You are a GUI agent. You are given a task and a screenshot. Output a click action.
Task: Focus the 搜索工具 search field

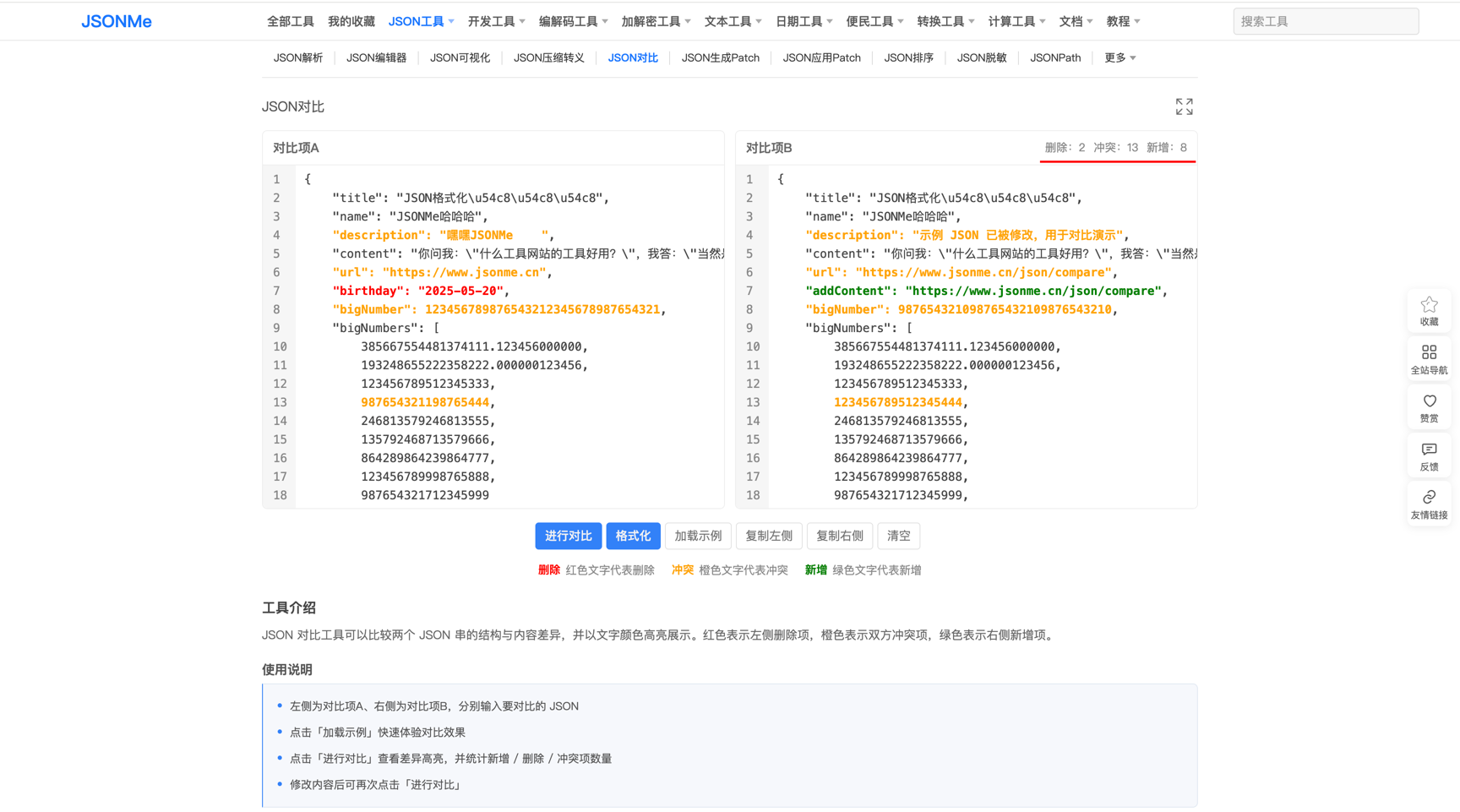pyautogui.click(x=1326, y=21)
